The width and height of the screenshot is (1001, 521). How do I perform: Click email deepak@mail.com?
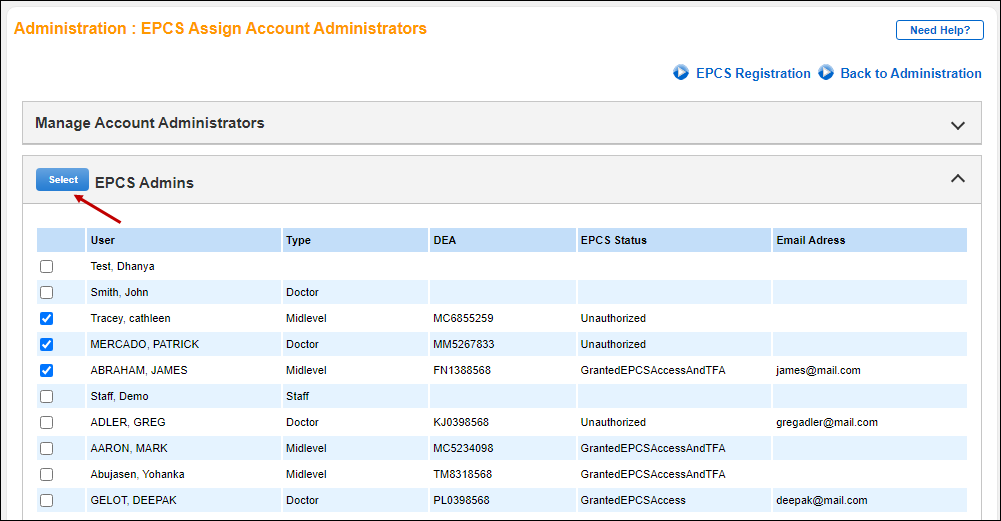(822, 501)
